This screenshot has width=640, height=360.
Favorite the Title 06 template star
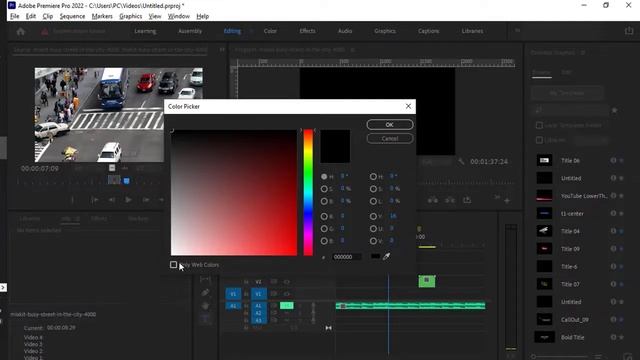pos(622,161)
